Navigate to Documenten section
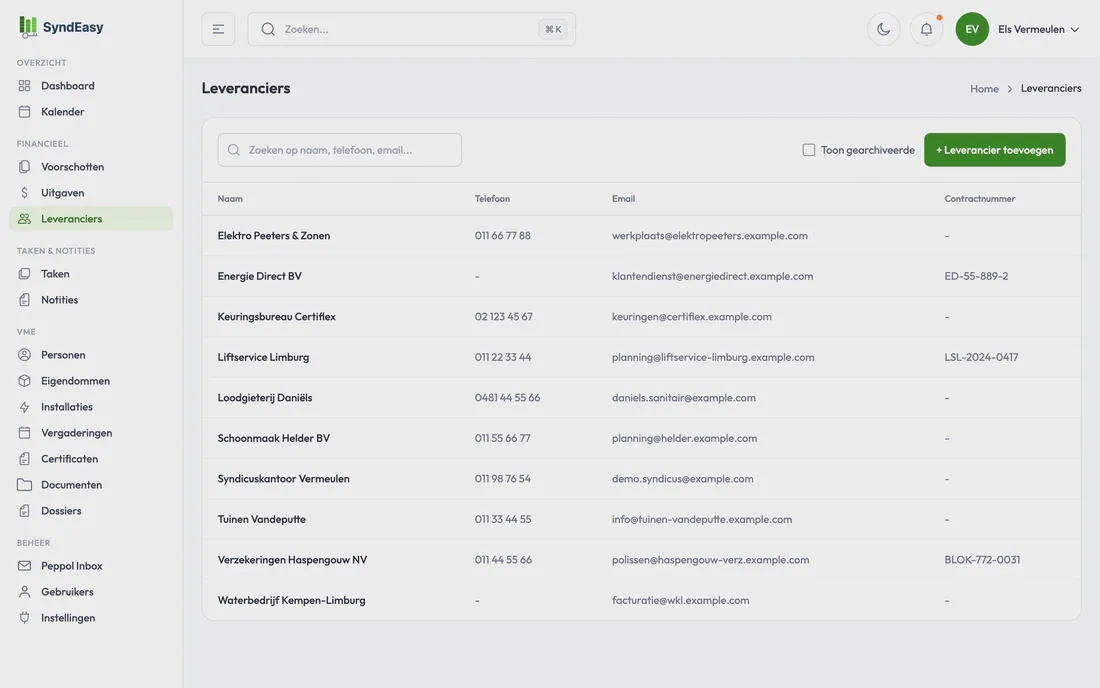 pos(91,485)
